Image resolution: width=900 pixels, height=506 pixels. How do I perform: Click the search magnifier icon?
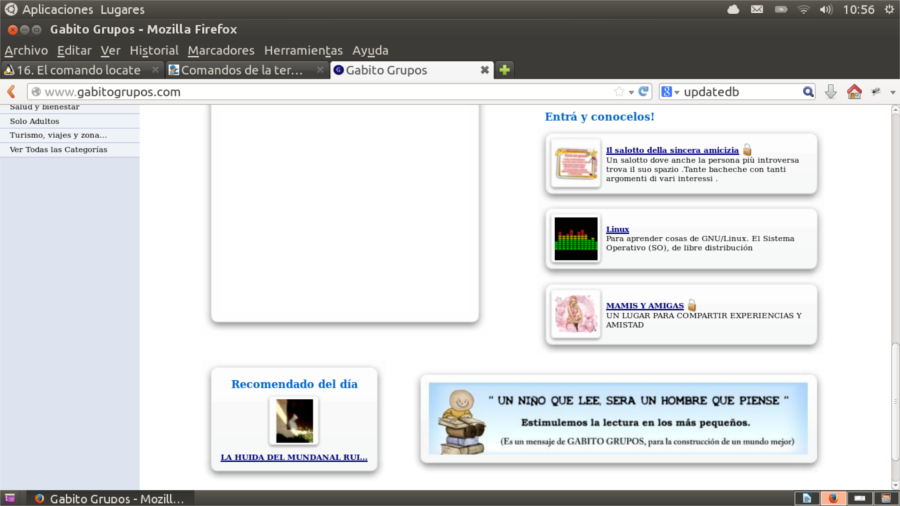click(808, 91)
